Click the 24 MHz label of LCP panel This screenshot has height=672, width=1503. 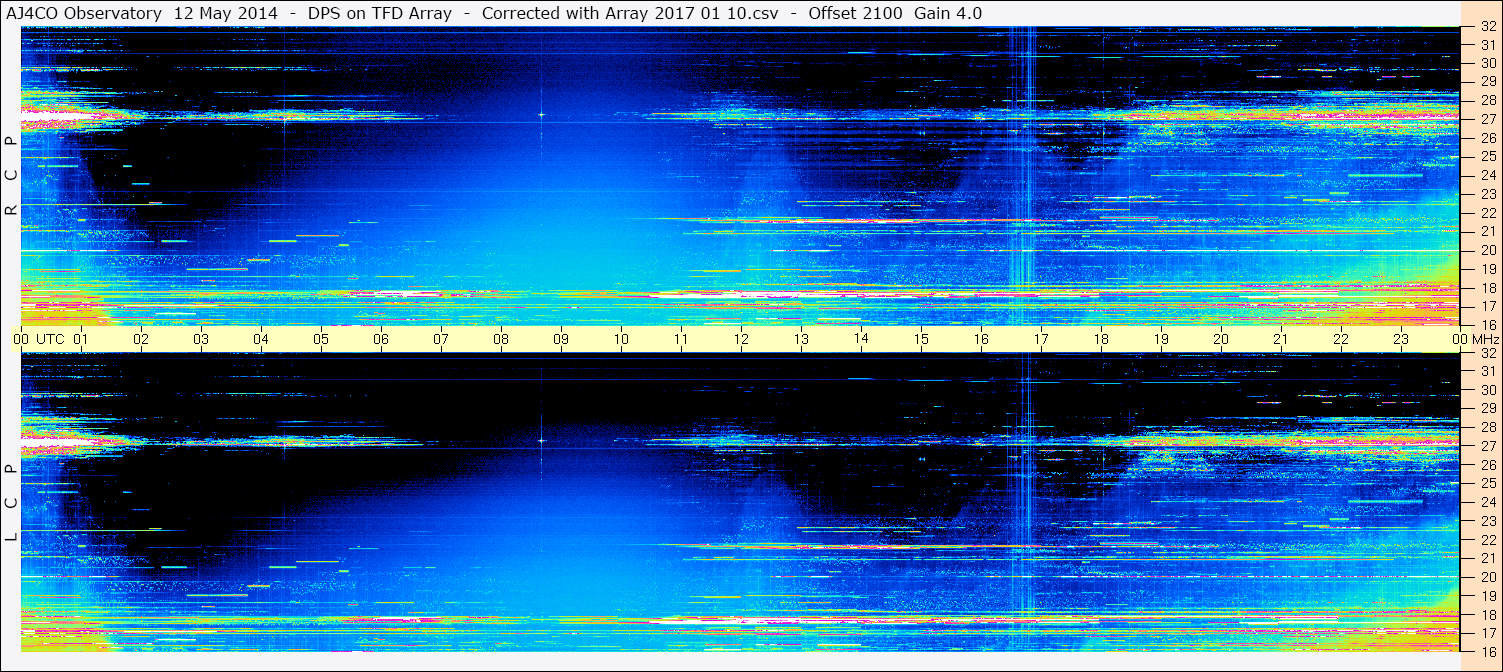click(x=1488, y=502)
